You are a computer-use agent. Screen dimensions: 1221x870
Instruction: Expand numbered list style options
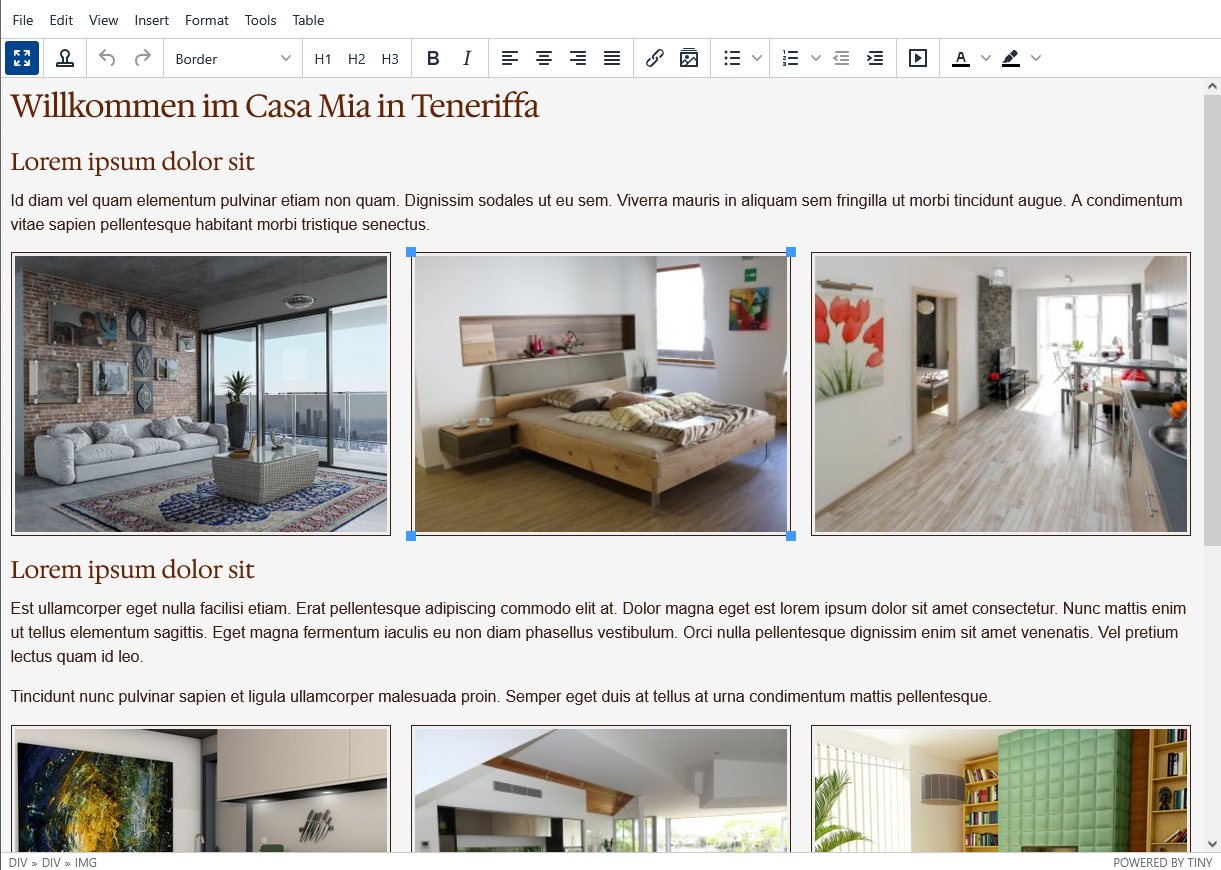(x=816, y=59)
